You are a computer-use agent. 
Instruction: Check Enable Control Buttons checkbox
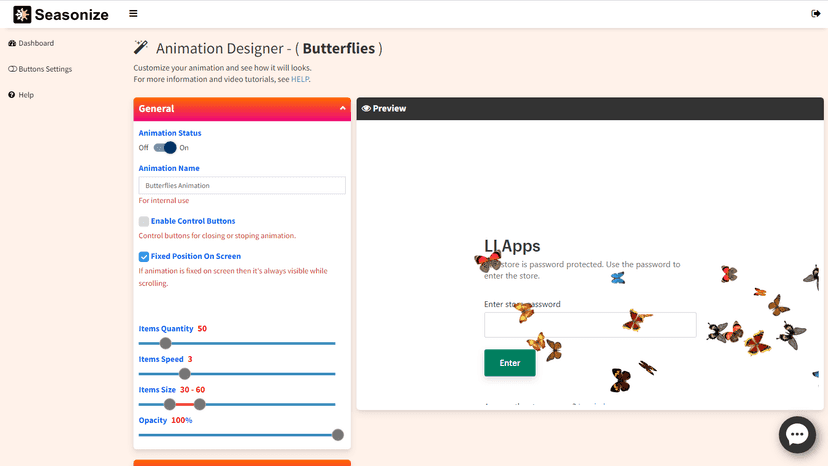tap(144, 221)
